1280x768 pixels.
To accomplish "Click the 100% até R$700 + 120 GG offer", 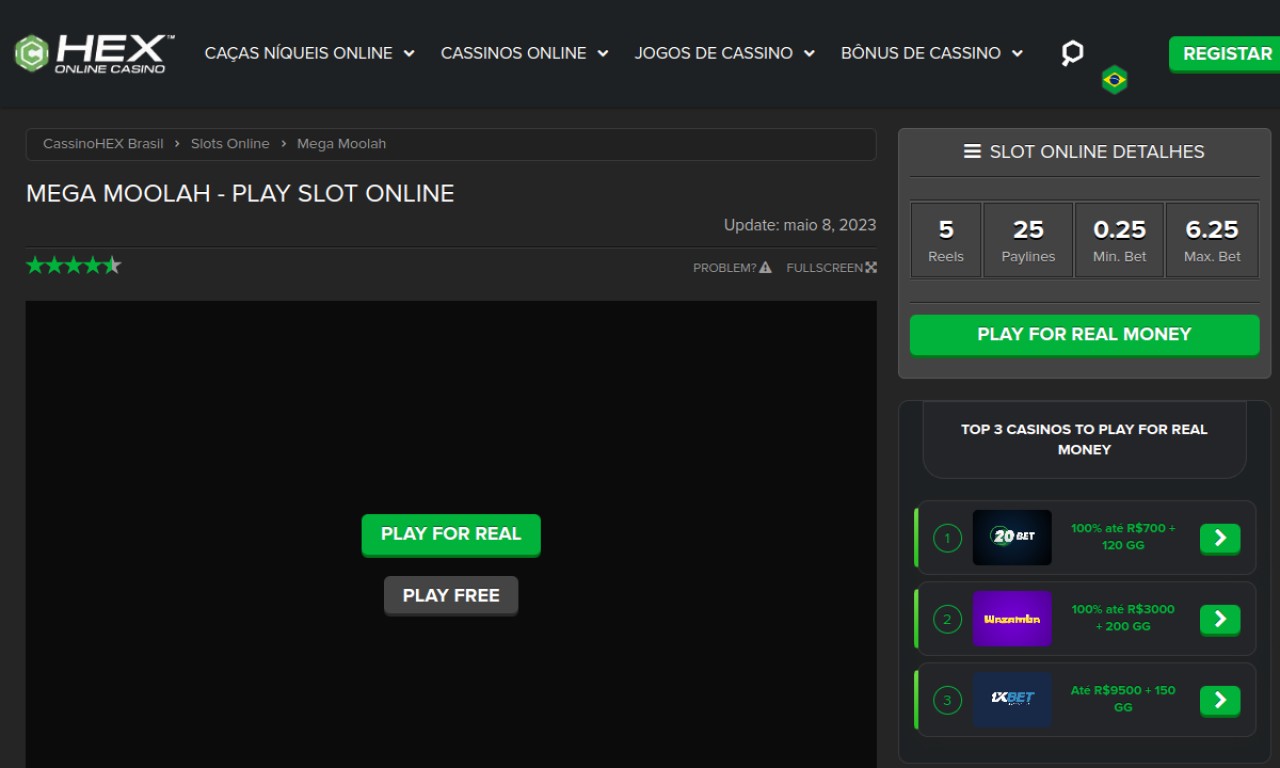I will click(x=1123, y=537).
